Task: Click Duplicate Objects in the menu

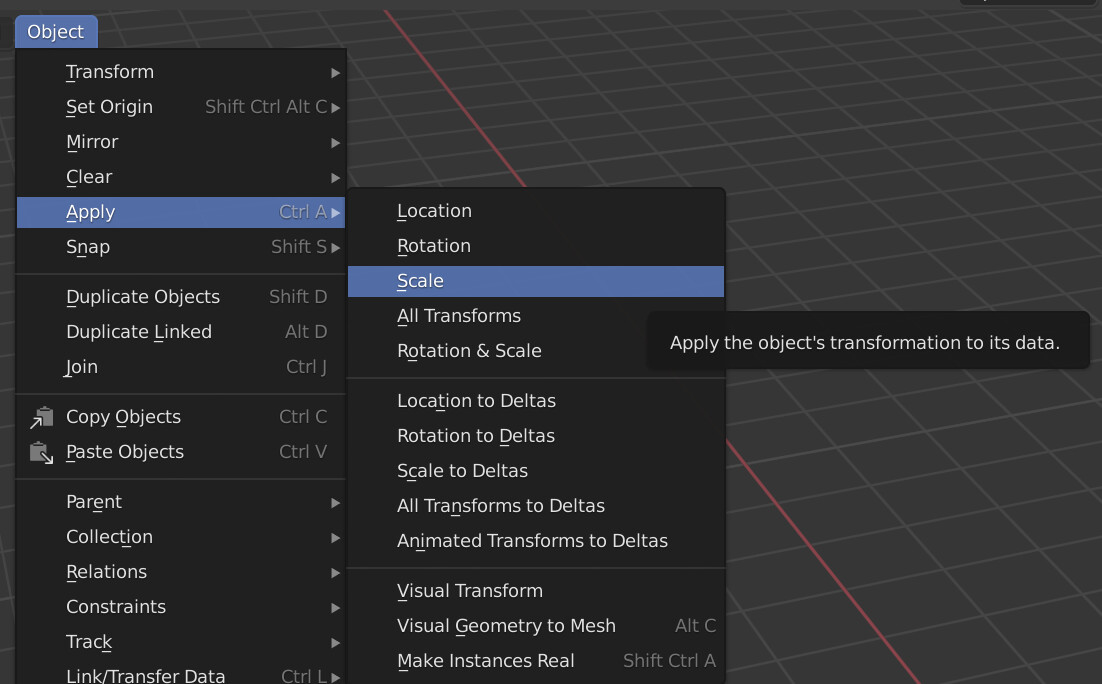Action: coord(142,297)
